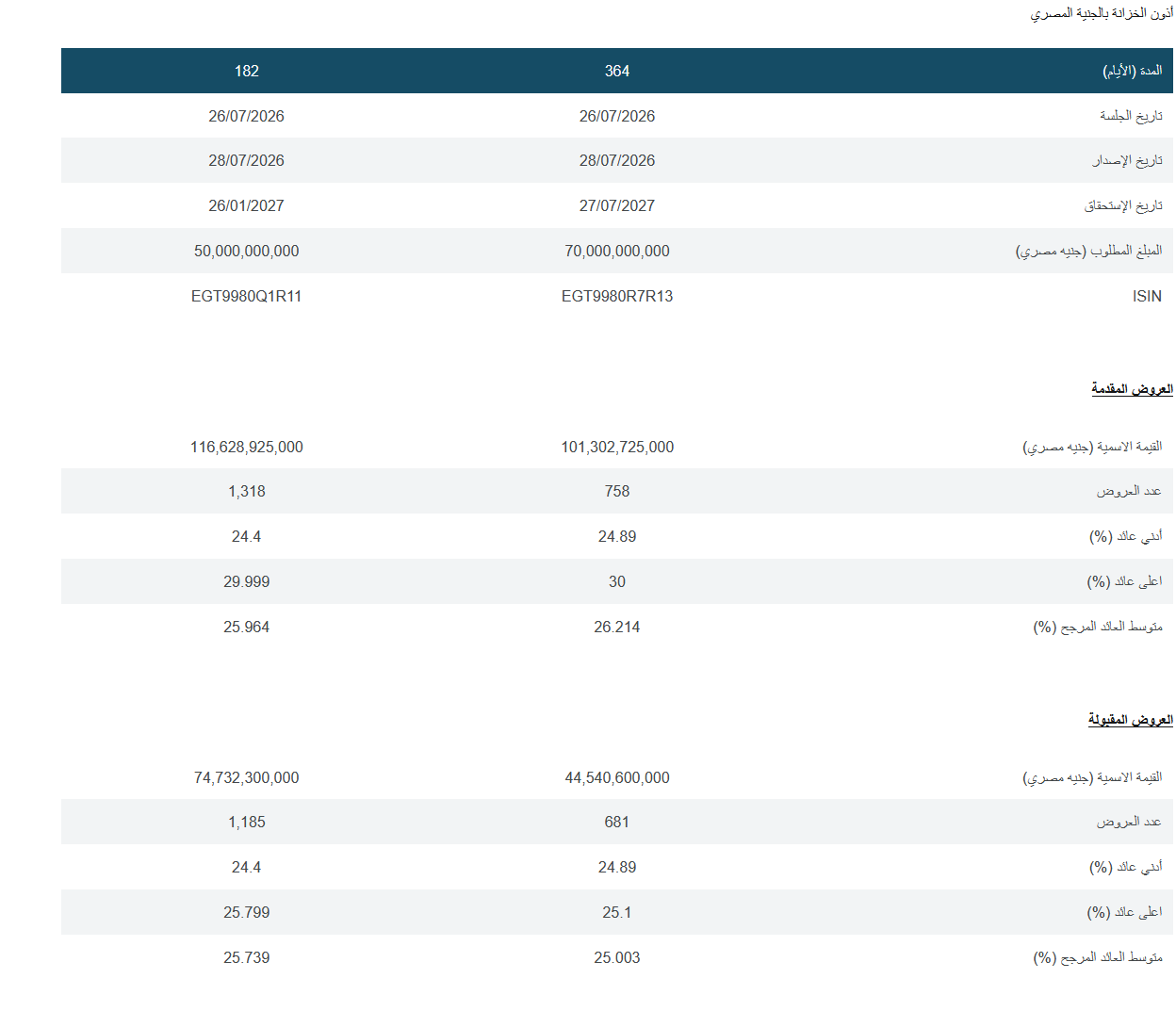Viewport: 1176px width, 1011px height.
Task: Click accepted face value 74,732,300,000
Action: (247, 777)
